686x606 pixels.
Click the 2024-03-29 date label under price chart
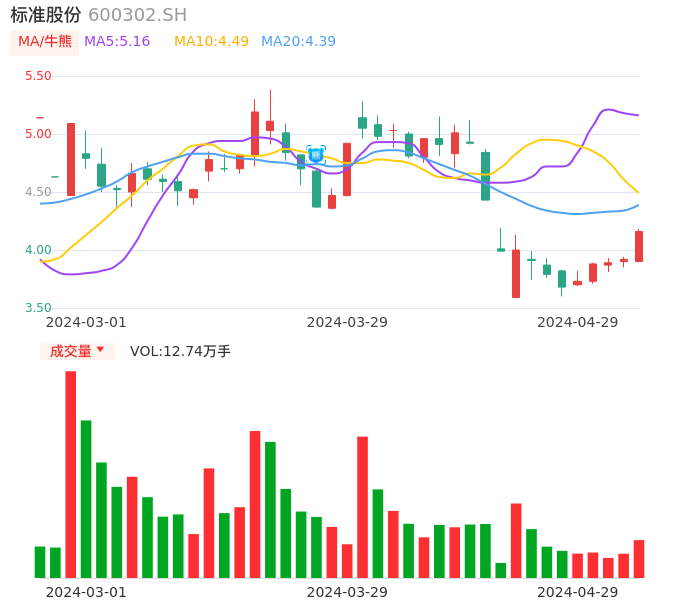coord(347,322)
